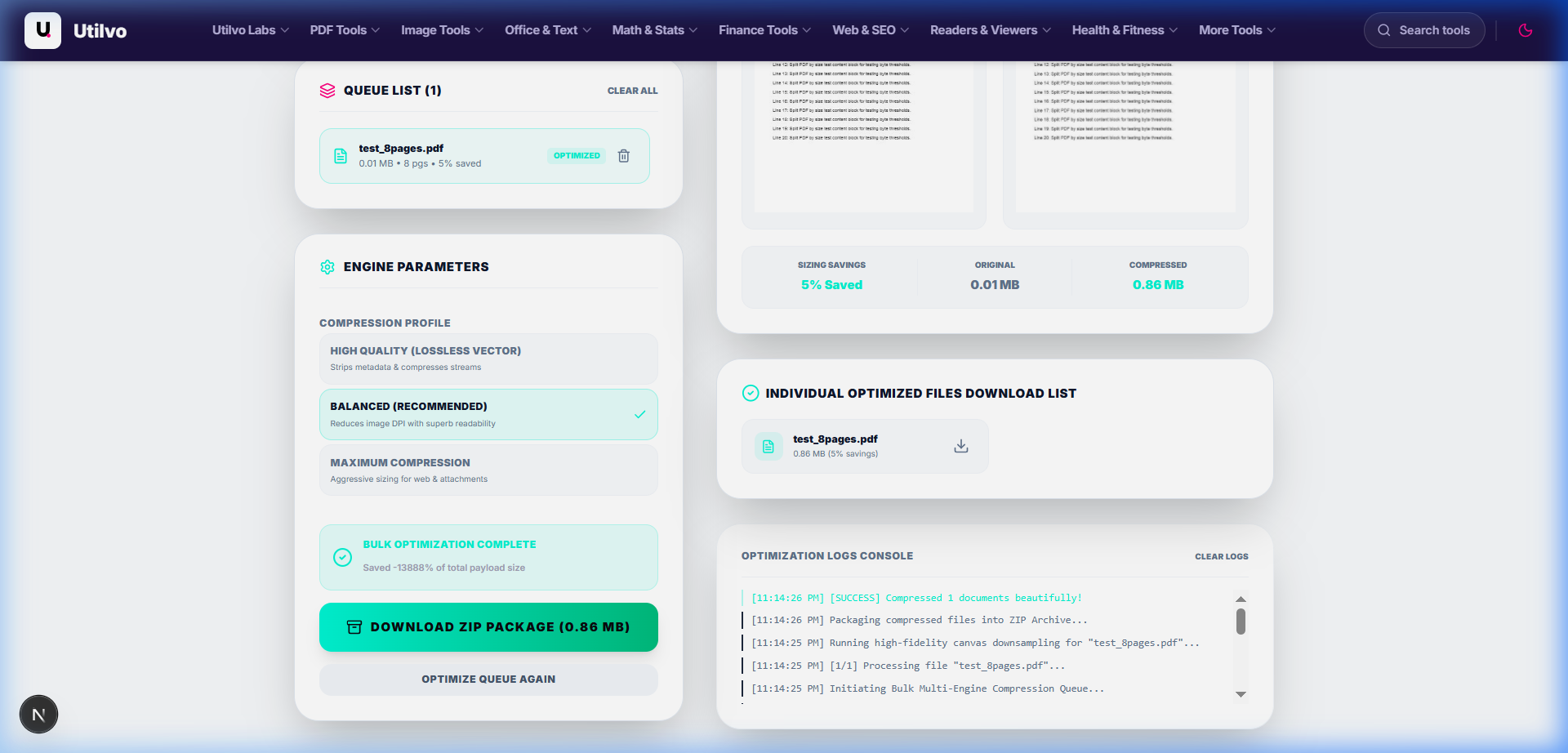The height and width of the screenshot is (753, 1568).
Task: Click the Engine Parameters gear icon
Action: click(x=327, y=267)
